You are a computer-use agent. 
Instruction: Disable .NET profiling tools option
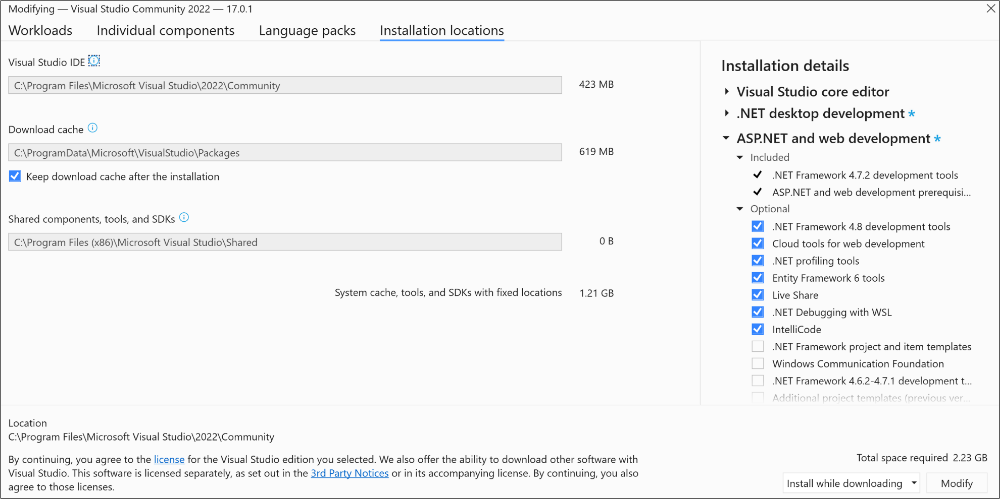tap(758, 261)
